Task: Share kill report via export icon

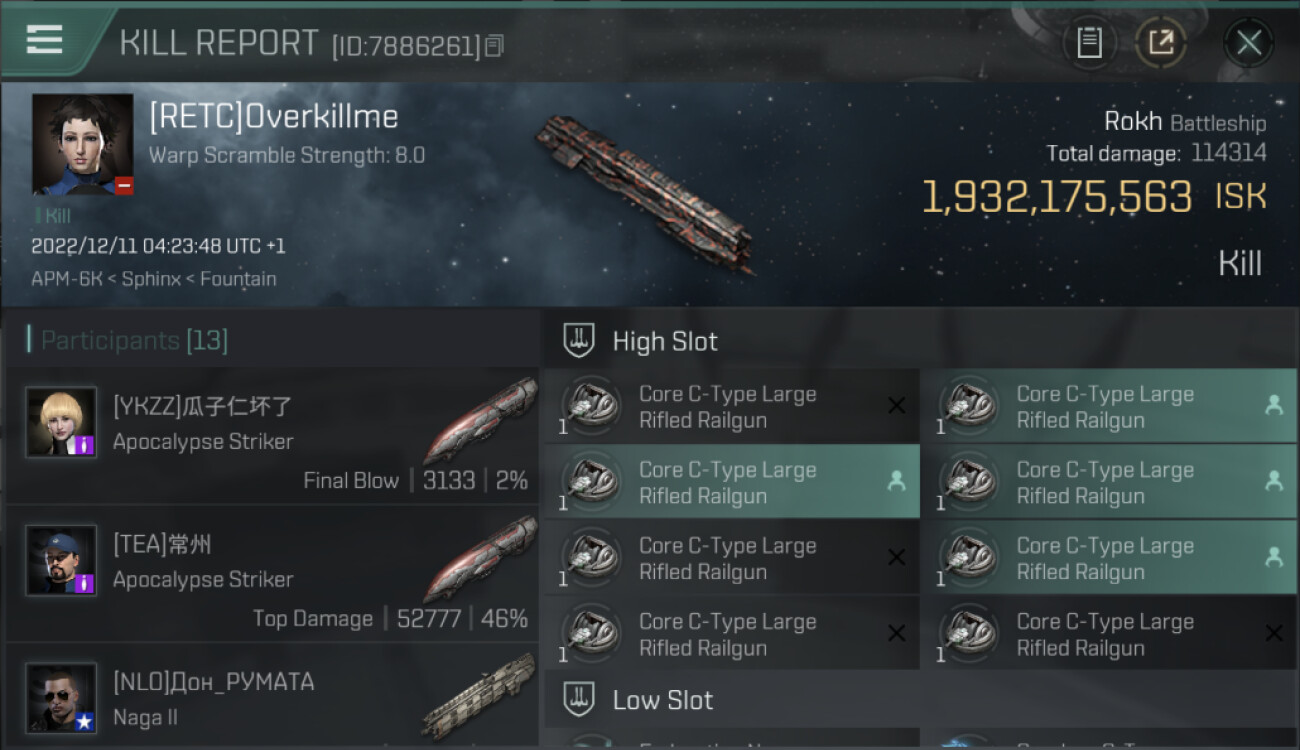Action: pos(1161,43)
